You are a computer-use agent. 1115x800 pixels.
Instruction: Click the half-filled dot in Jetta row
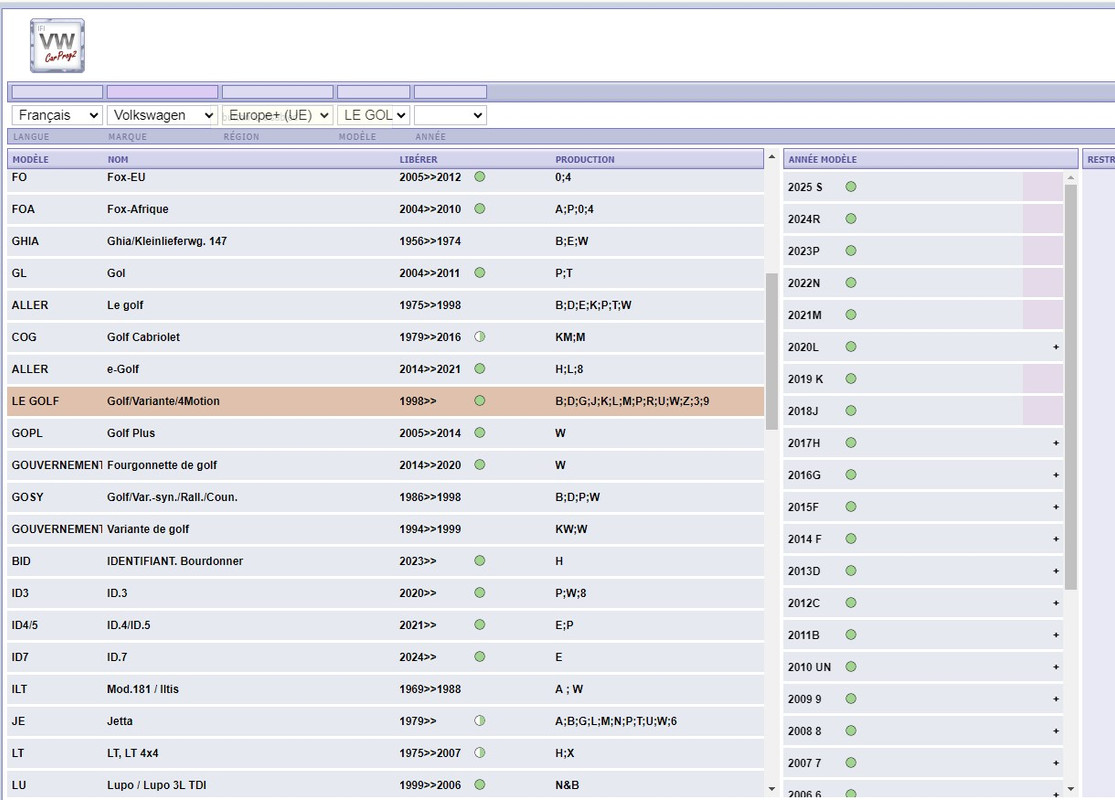coord(480,721)
